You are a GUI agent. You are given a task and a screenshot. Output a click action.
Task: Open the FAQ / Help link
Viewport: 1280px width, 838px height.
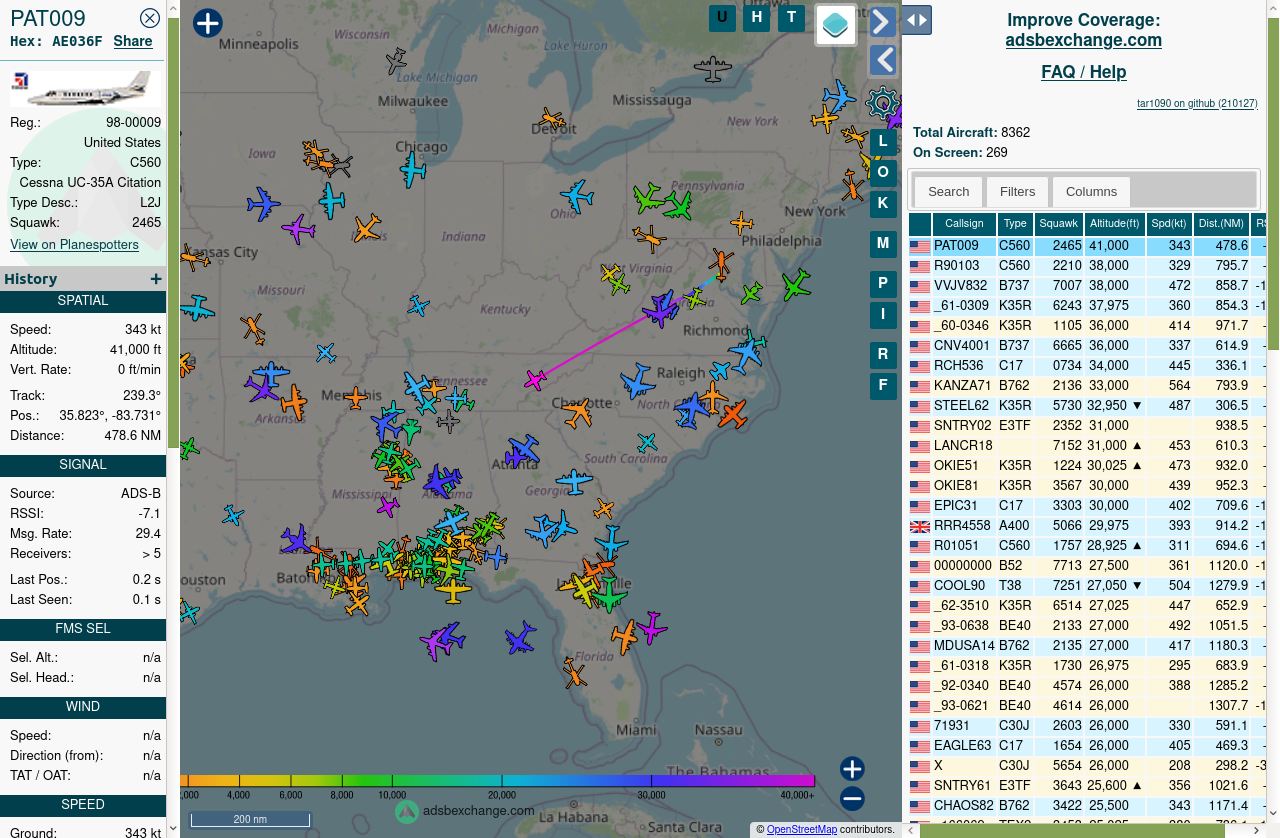point(1084,72)
